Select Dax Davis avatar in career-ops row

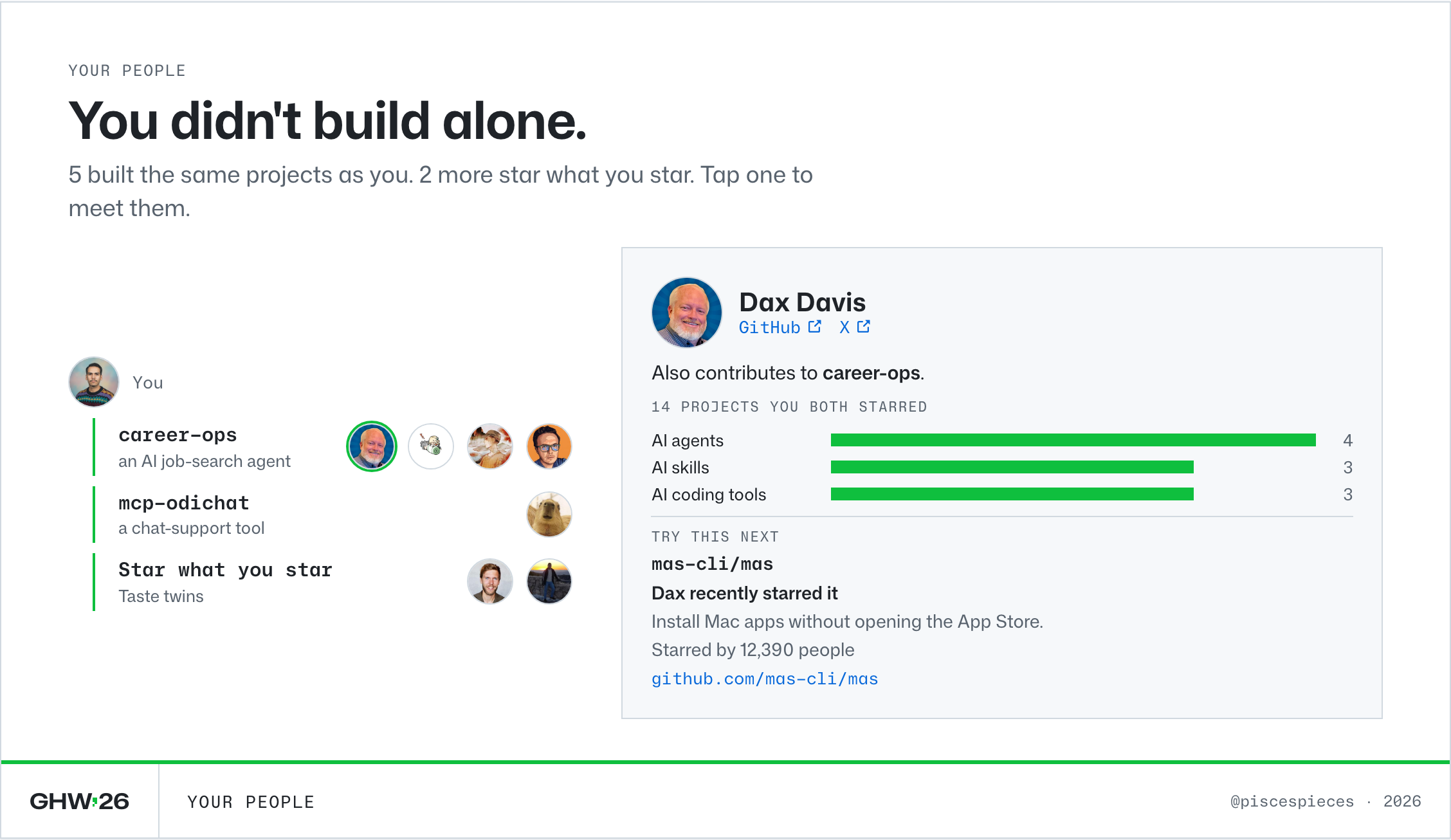point(372,446)
